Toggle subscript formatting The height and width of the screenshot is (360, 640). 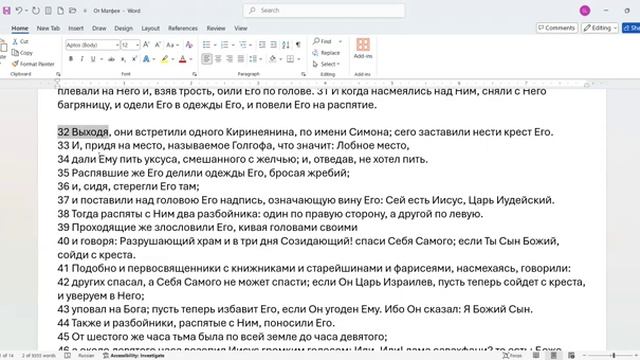[123, 59]
